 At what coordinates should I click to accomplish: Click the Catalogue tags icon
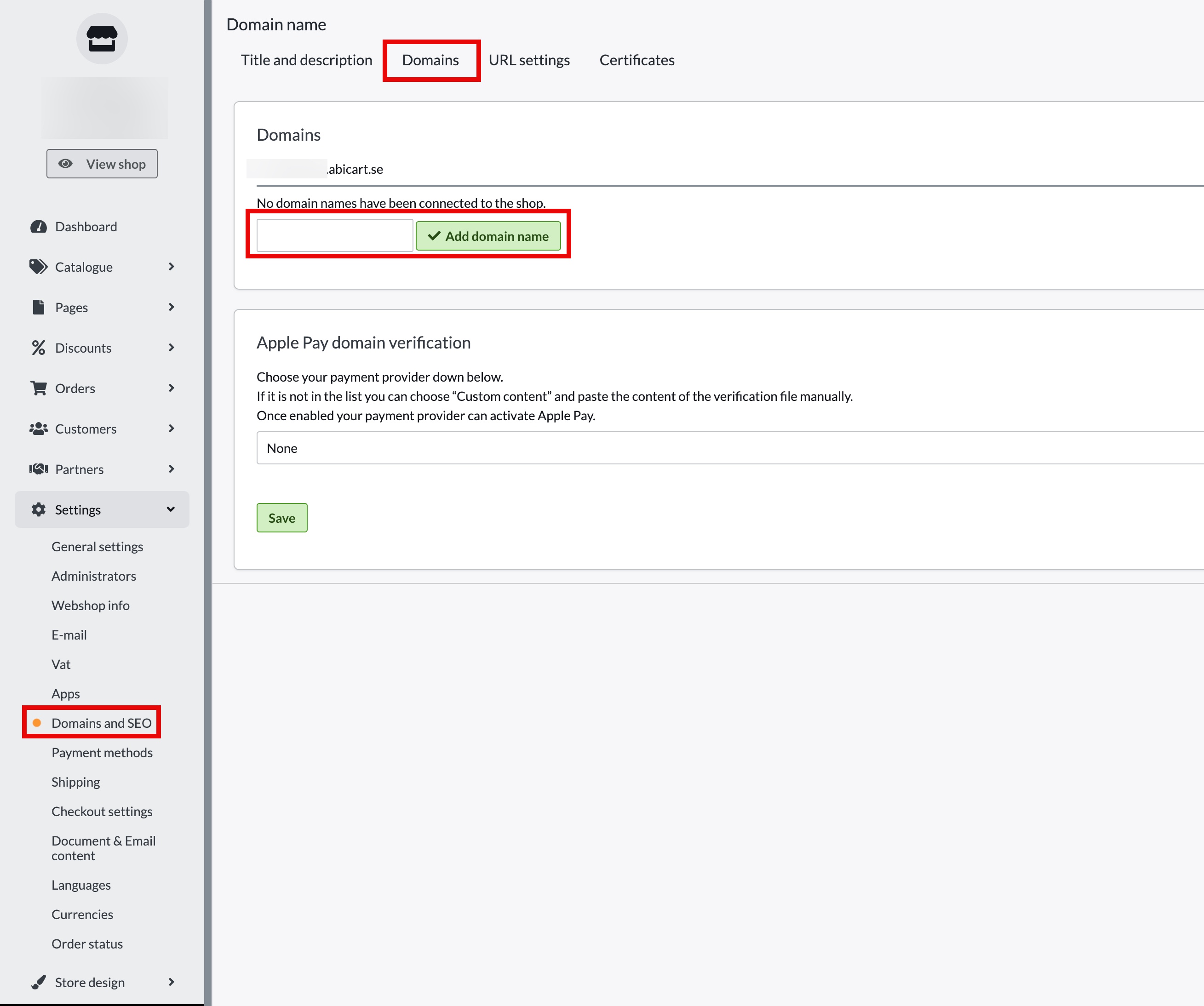[x=39, y=267]
